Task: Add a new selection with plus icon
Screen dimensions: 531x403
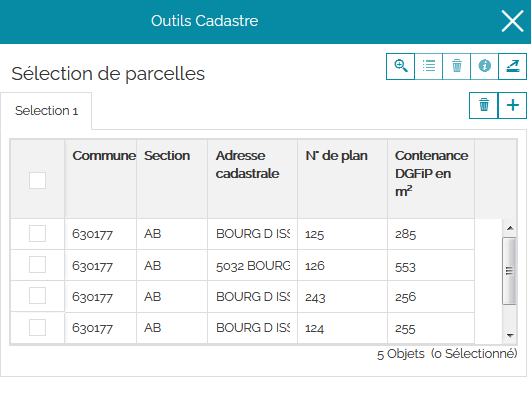Action: pos(513,105)
